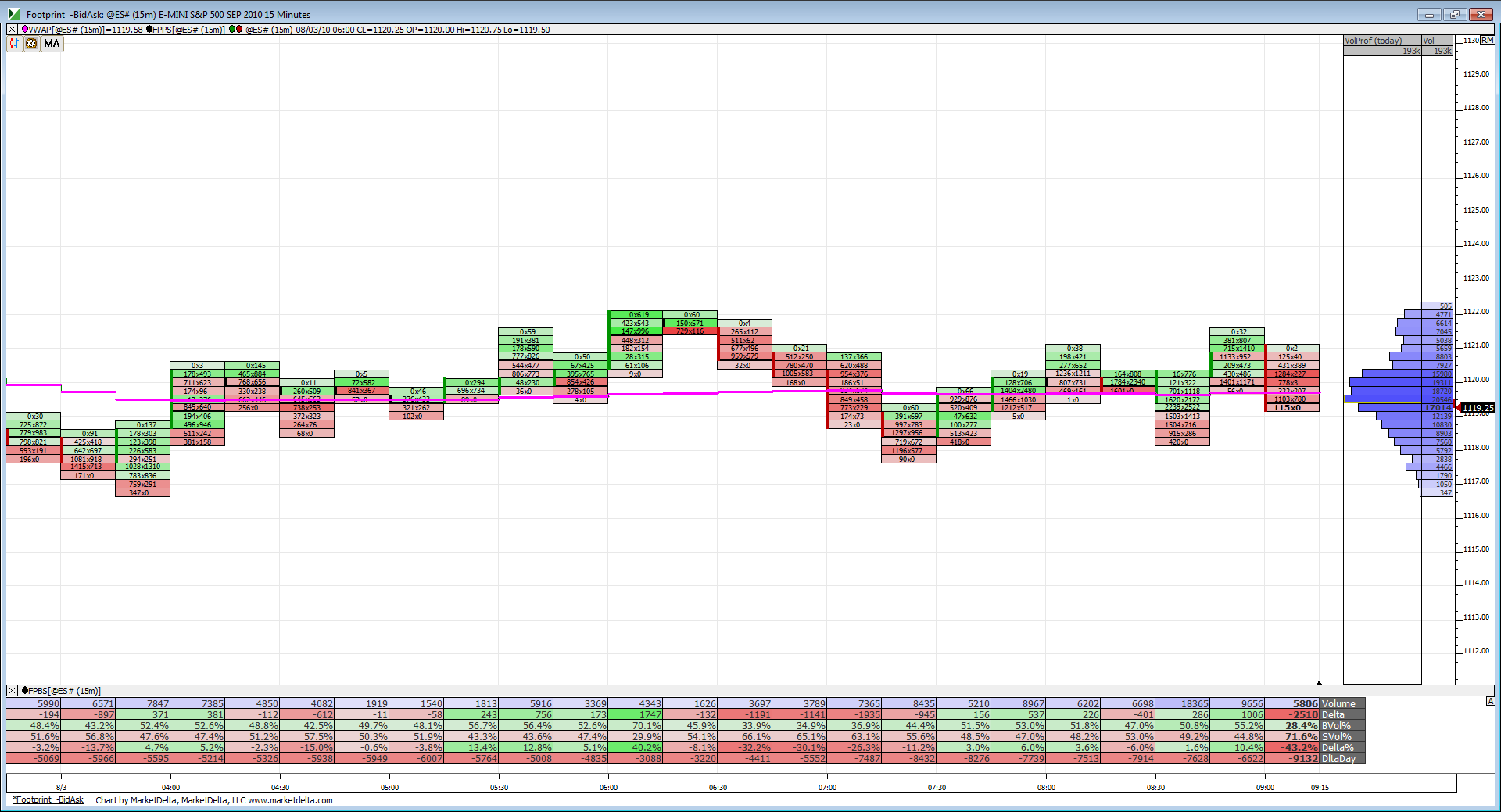
Task: Click the 18365 volume cell
Action: click(x=1183, y=704)
